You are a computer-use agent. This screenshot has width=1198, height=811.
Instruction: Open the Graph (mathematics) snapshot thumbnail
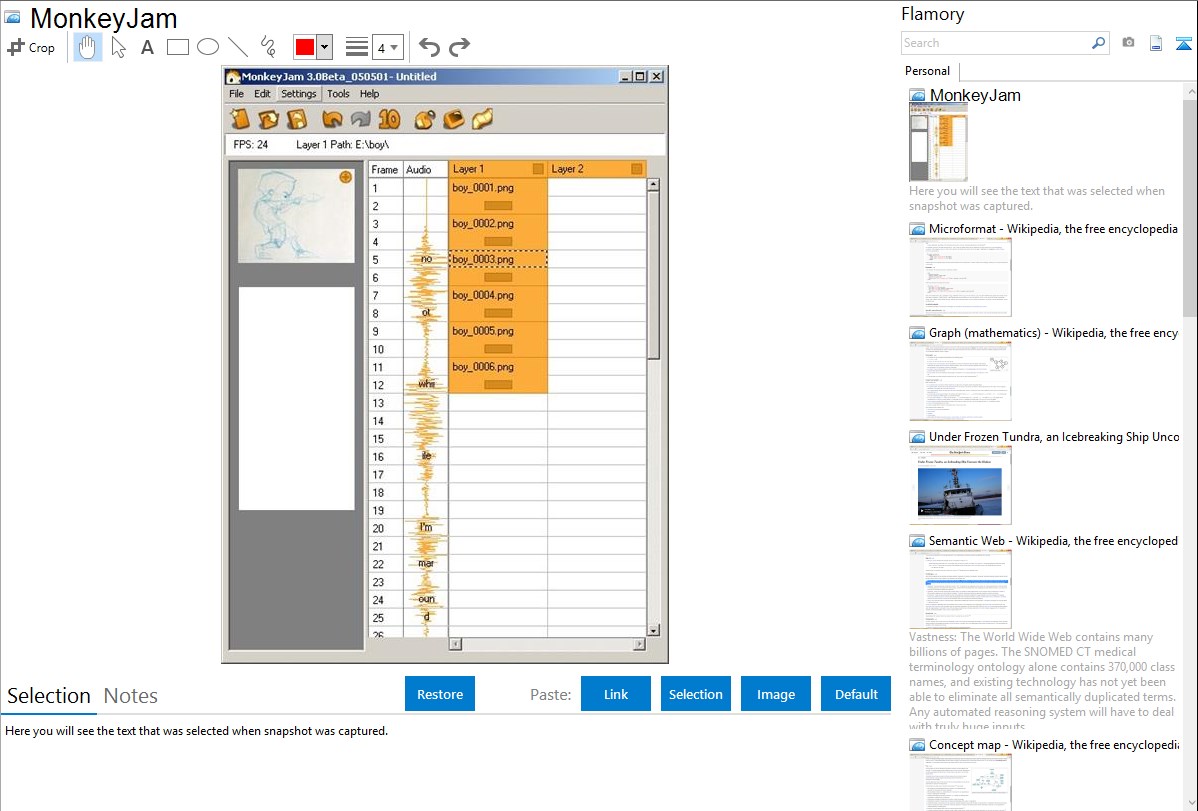click(960, 381)
